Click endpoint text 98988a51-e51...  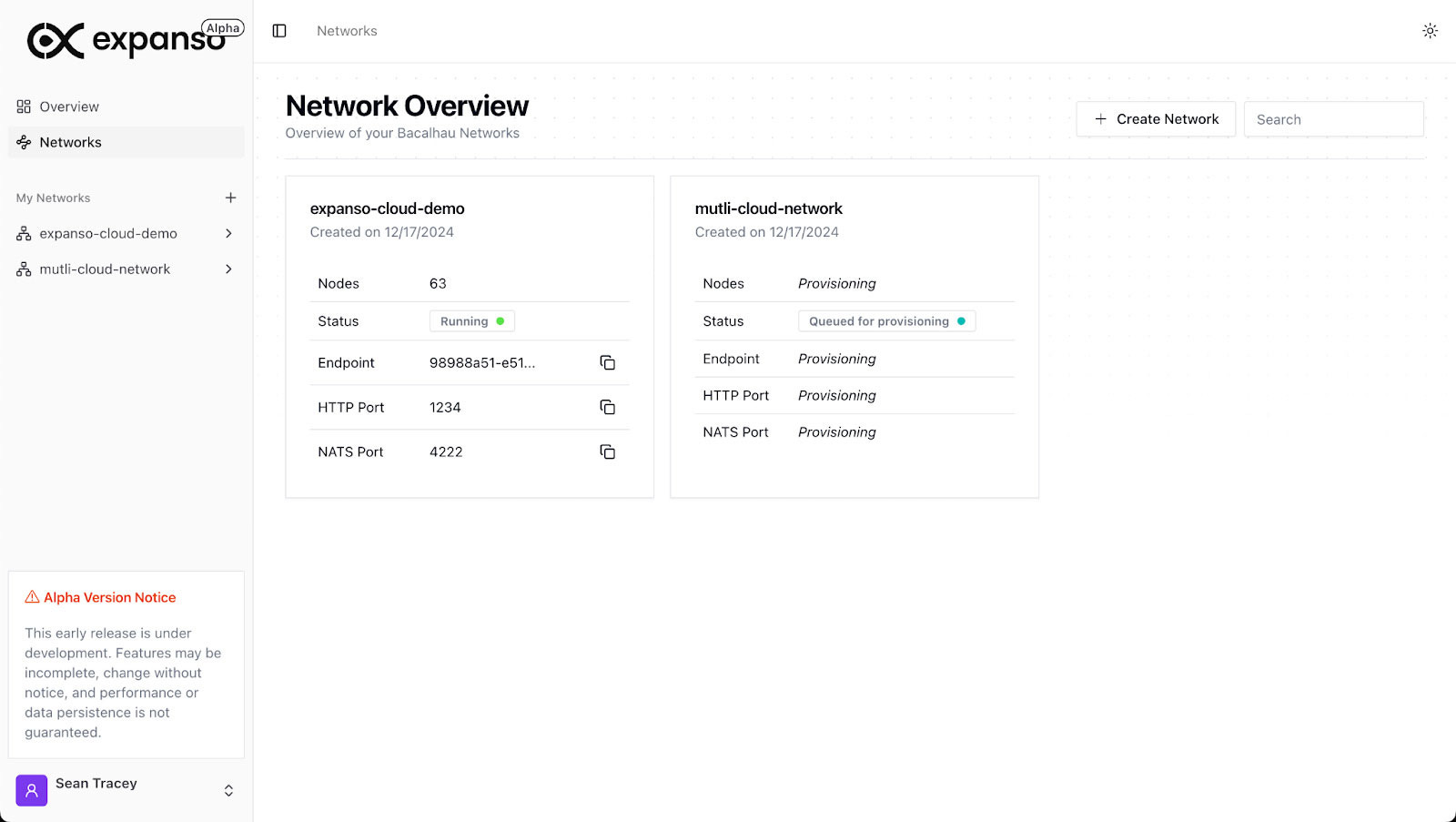tap(482, 362)
